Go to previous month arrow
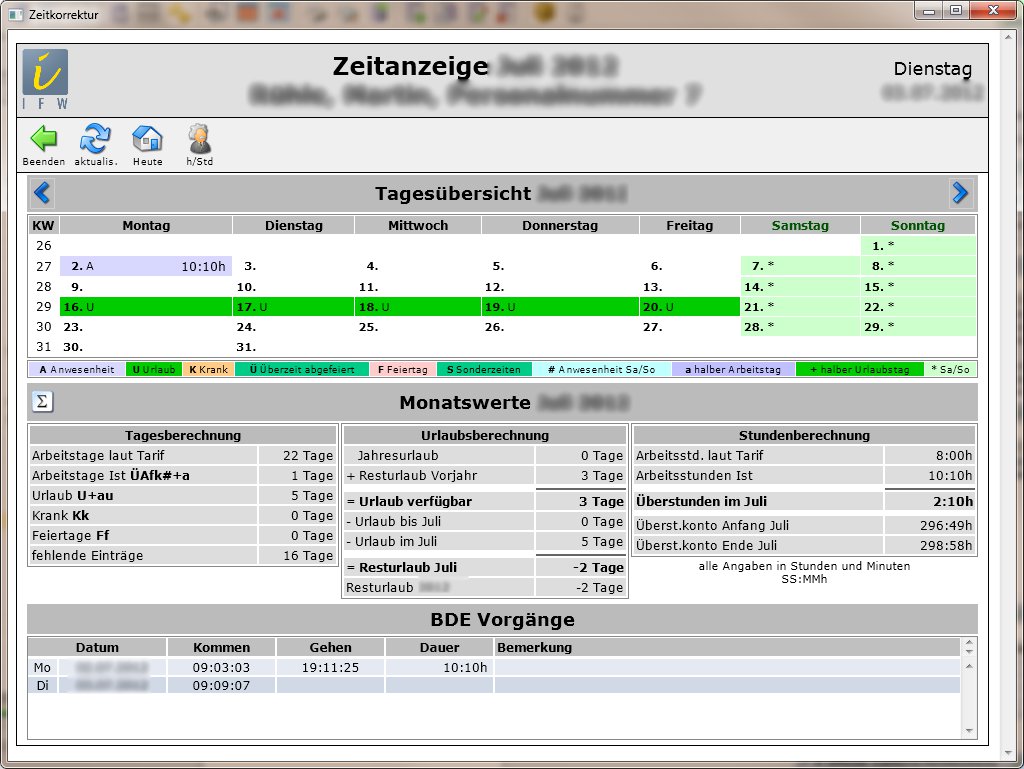This screenshot has height=769, width=1024. tap(42, 193)
